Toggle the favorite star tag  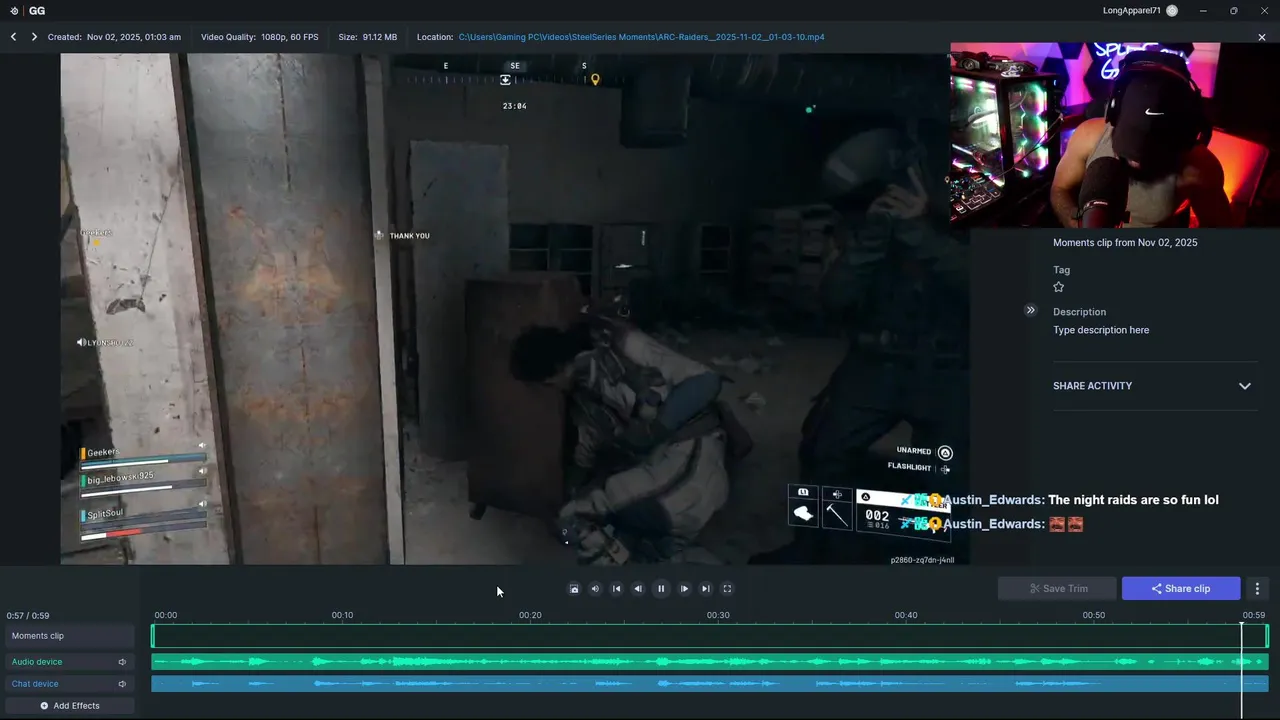click(x=1059, y=287)
